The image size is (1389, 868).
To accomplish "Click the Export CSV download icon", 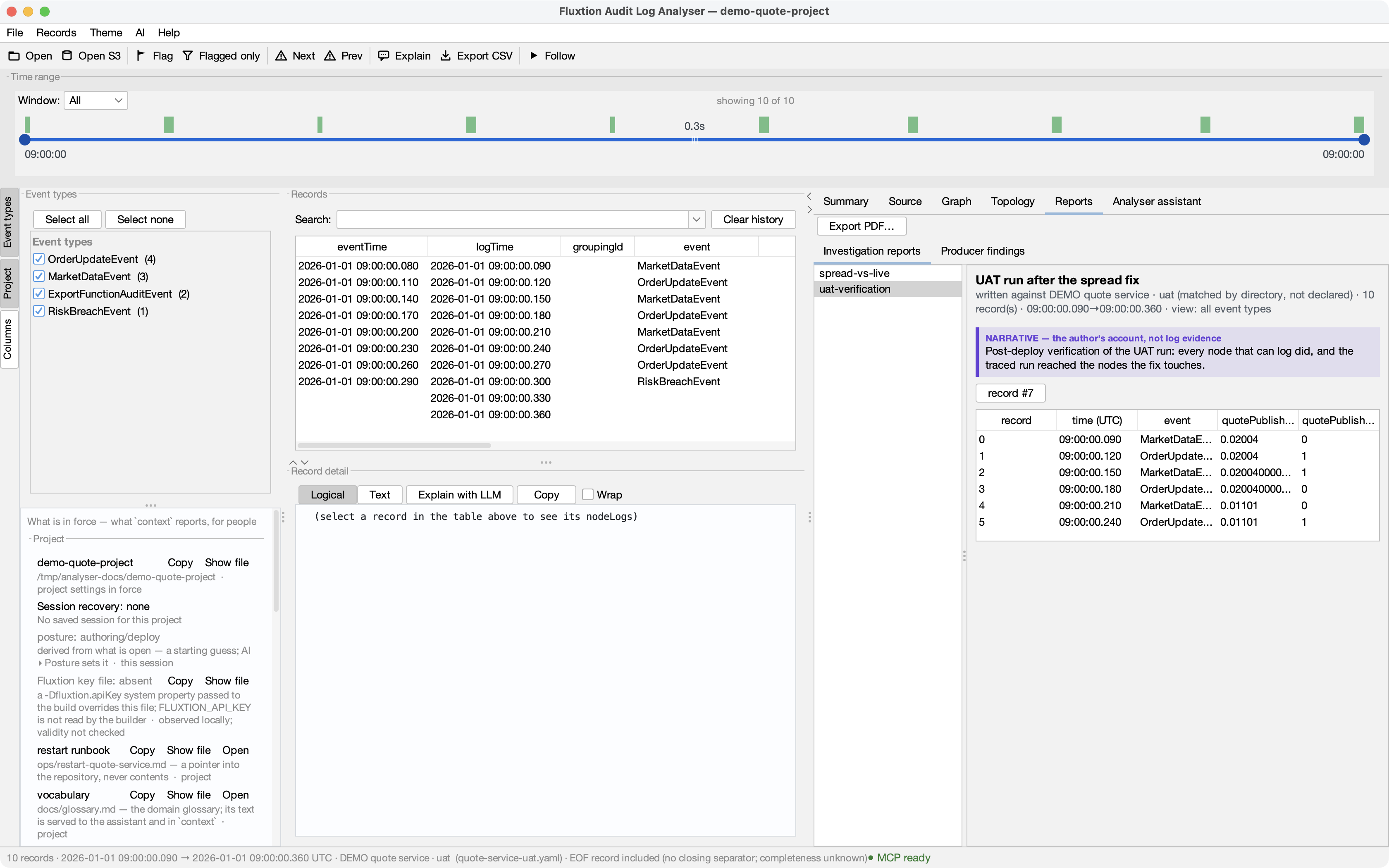I will tap(445, 56).
